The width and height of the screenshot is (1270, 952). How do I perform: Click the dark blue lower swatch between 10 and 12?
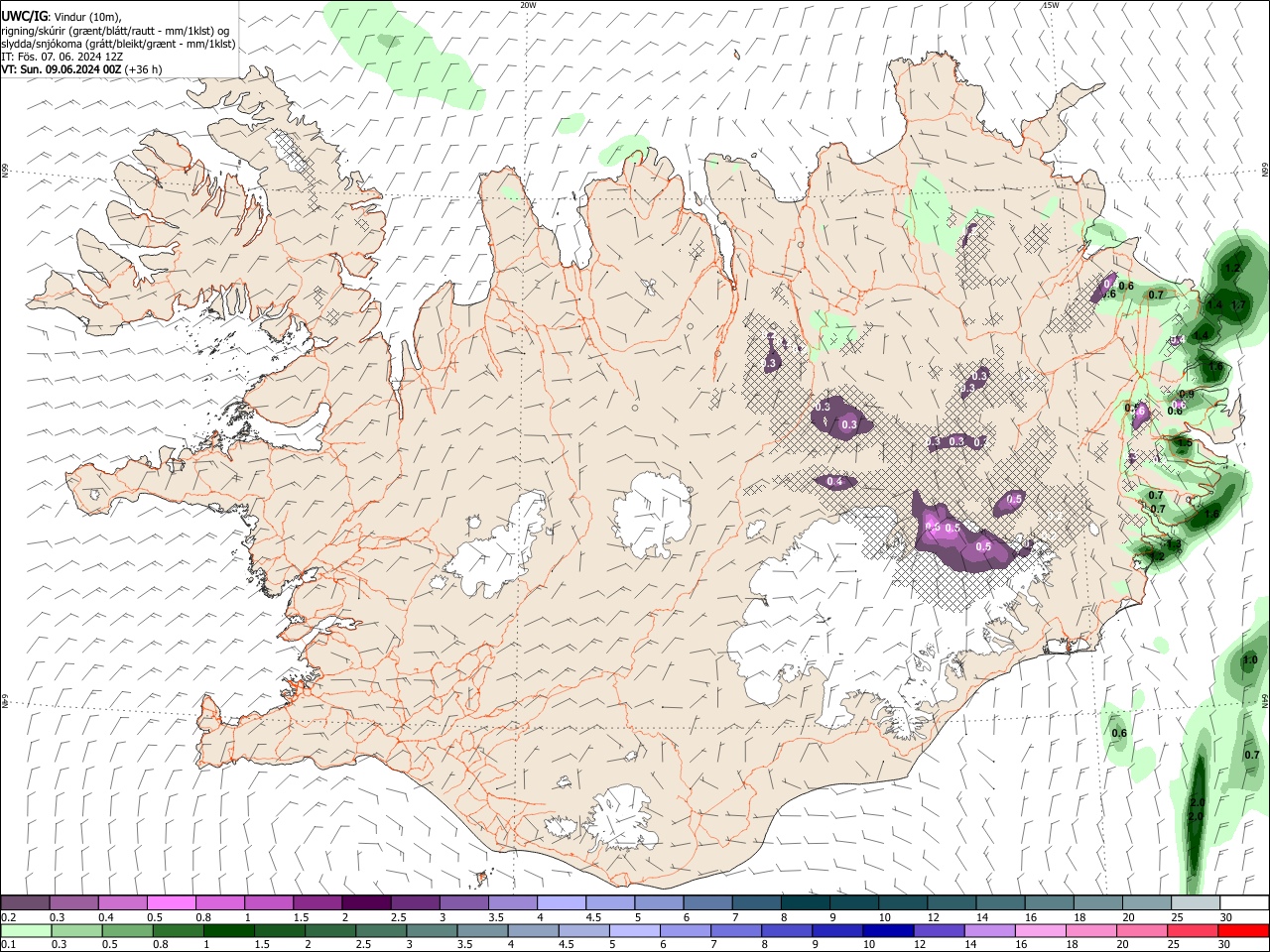click(887, 930)
